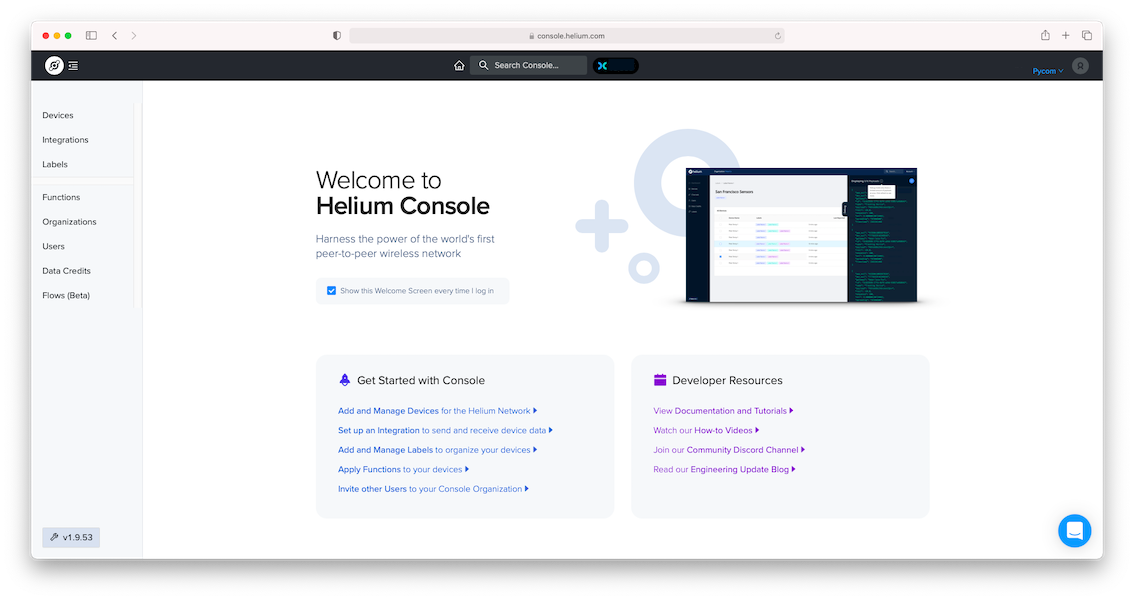Expand the Pycom organization dropdown
This screenshot has width=1134, height=600.
point(1047,71)
